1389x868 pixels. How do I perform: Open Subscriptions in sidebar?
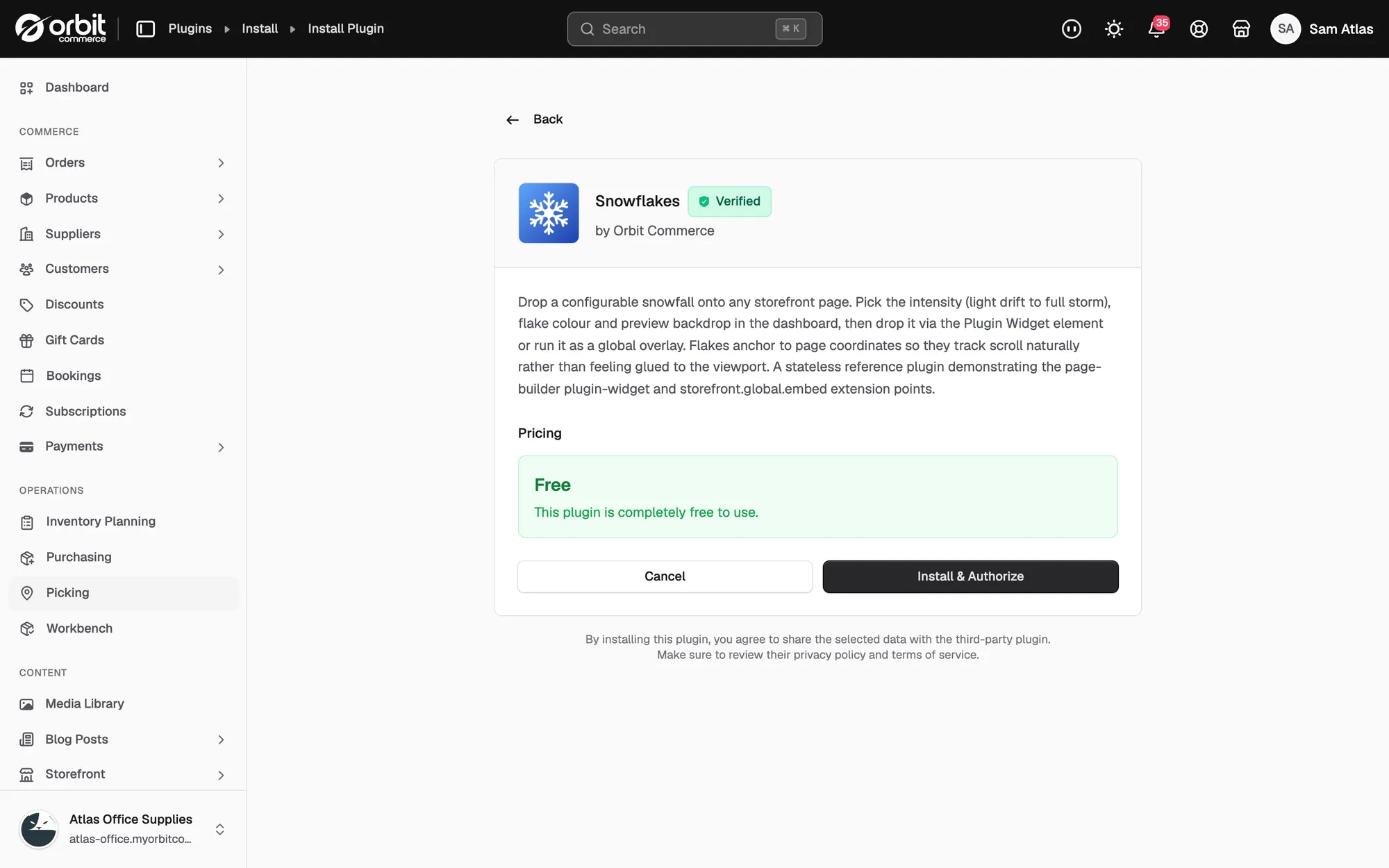(x=124, y=411)
